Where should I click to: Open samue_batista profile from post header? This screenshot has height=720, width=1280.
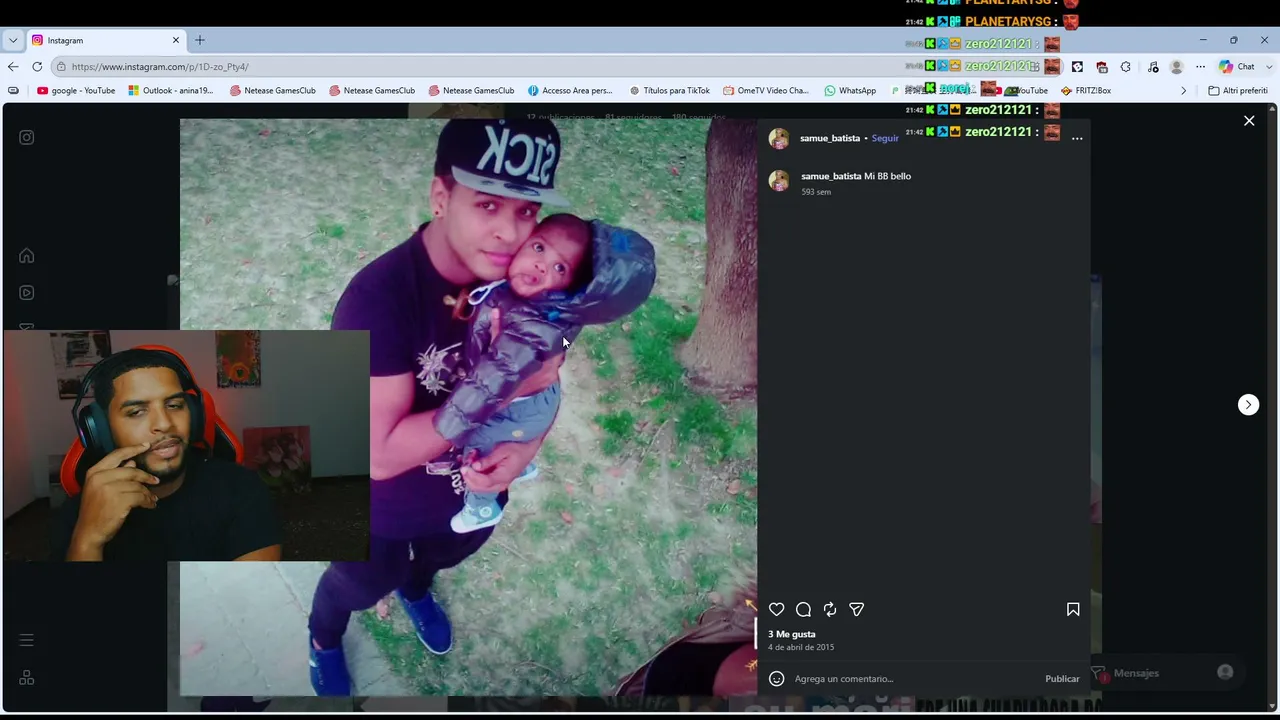point(830,138)
